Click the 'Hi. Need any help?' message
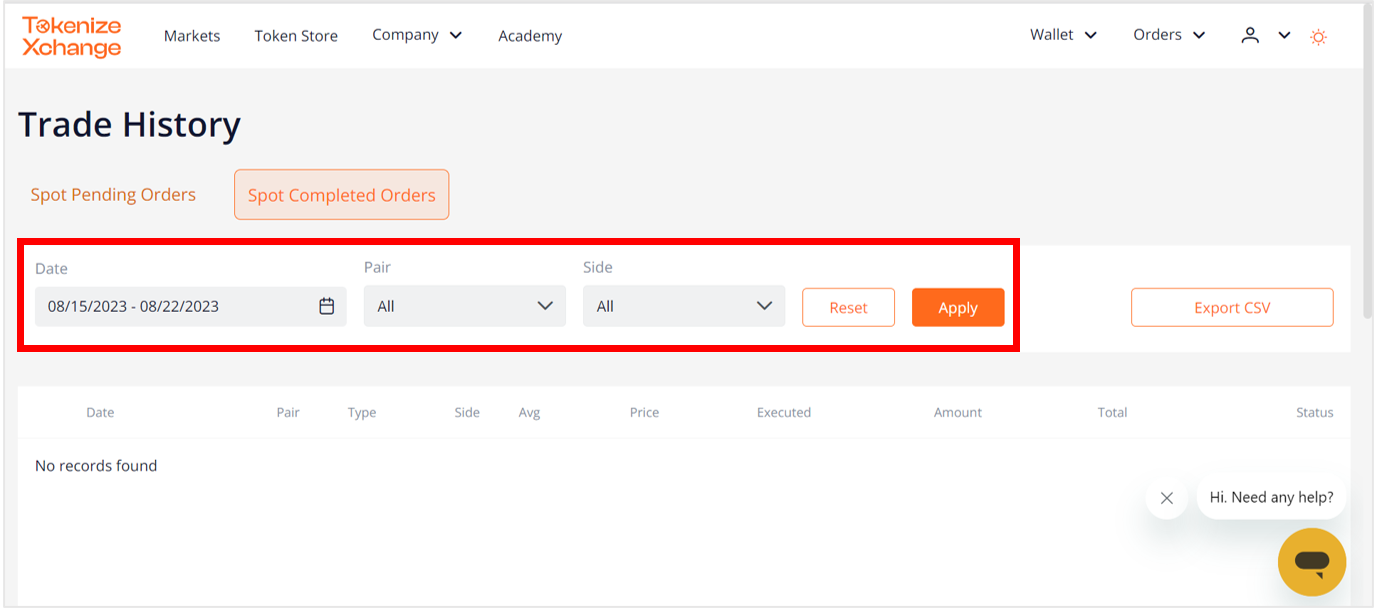This screenshot has height=611, width=1377. tap(1271, 497)
